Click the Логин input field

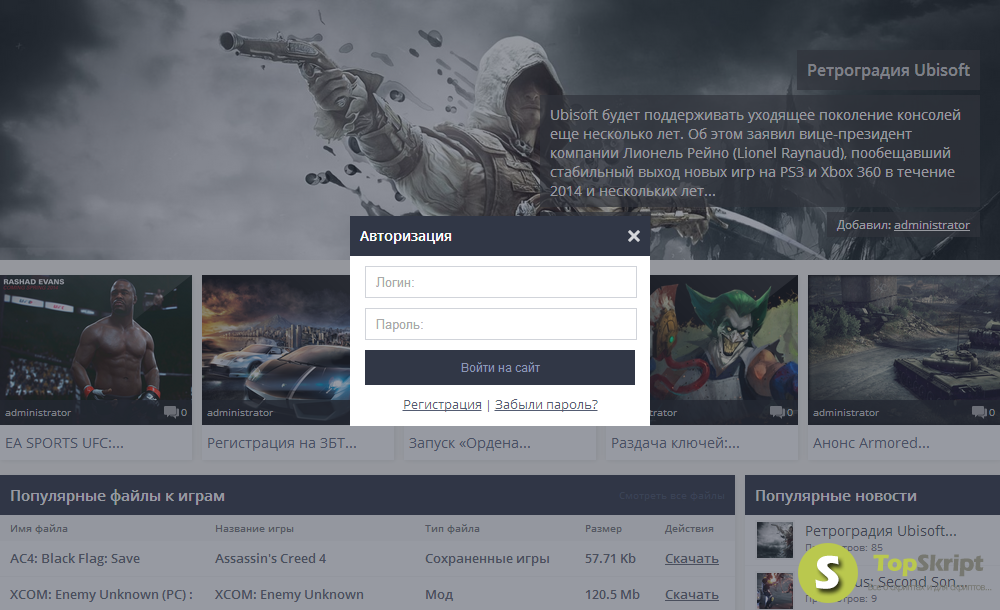point(501,282)
